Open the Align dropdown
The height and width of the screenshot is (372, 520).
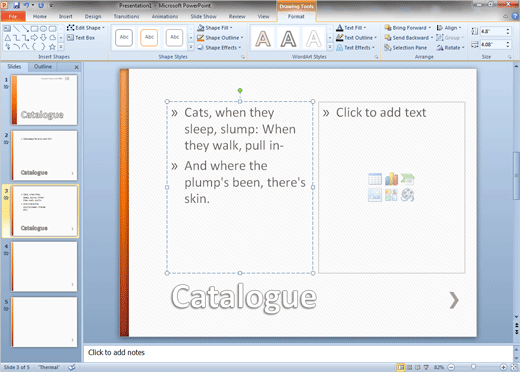point(449,28)
